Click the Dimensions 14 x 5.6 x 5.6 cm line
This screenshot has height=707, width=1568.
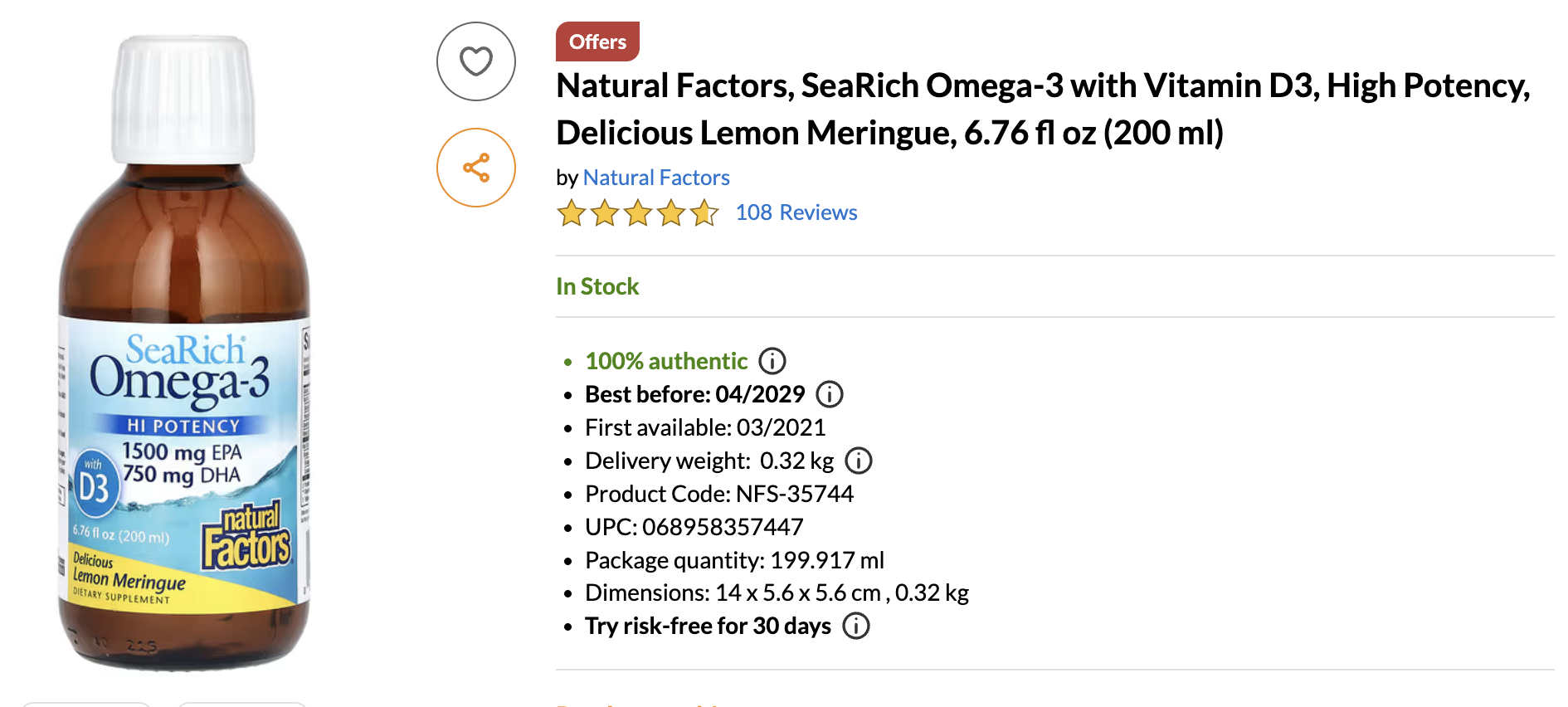pos(777,592)
